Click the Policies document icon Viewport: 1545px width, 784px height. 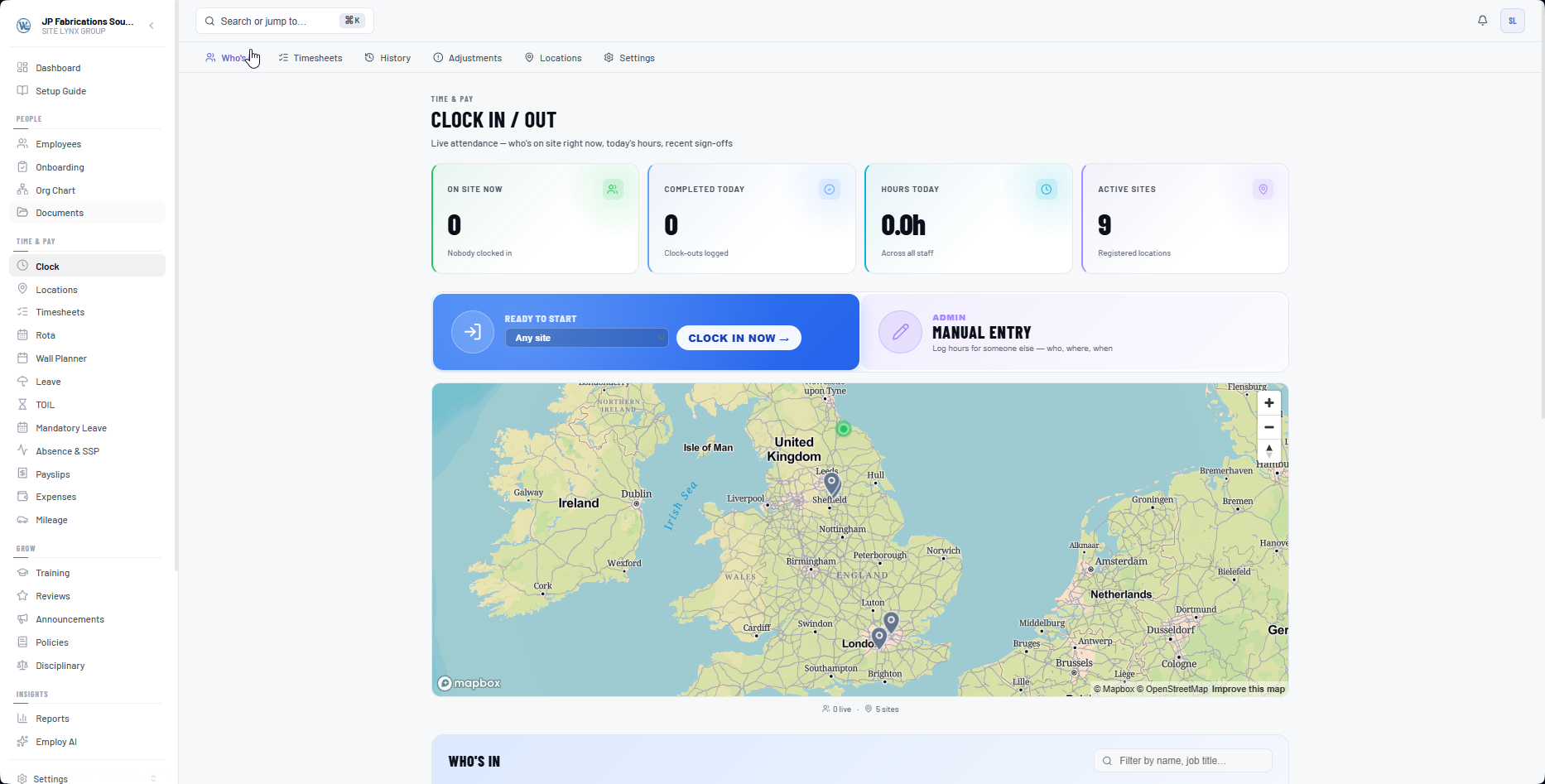tap(22, 642)
